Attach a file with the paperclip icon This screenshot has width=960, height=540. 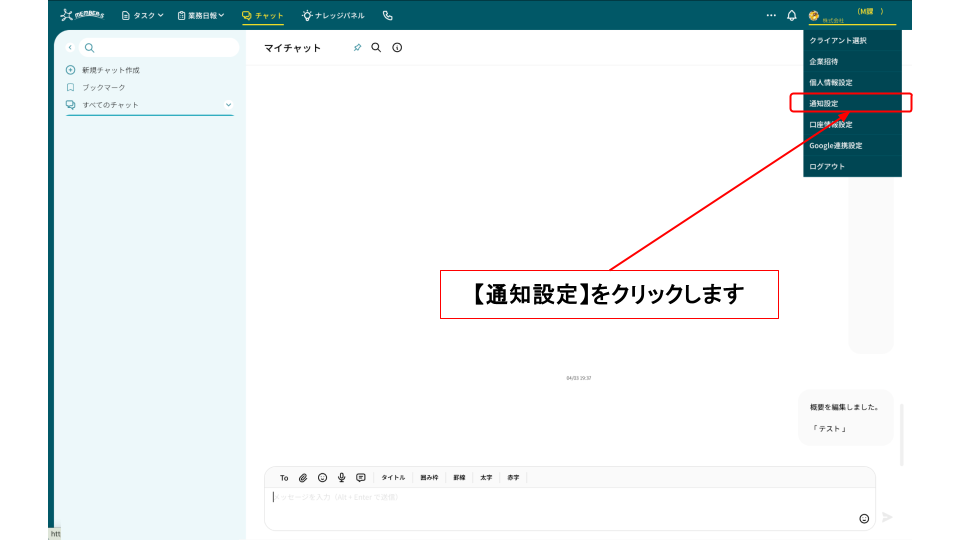coord(303,478)
